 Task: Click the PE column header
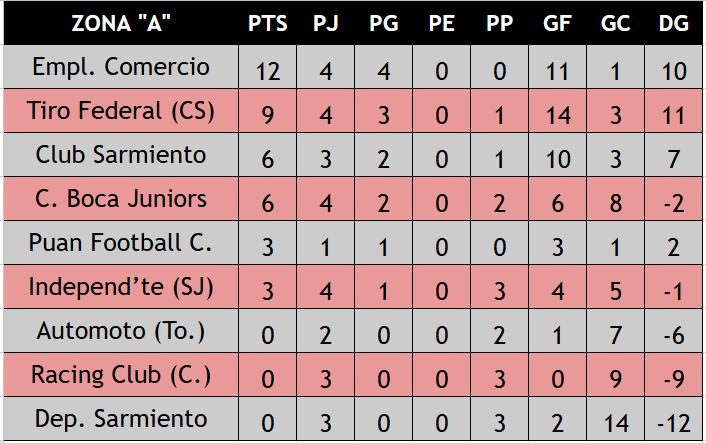pyautogui.click(x=441, y=23)
